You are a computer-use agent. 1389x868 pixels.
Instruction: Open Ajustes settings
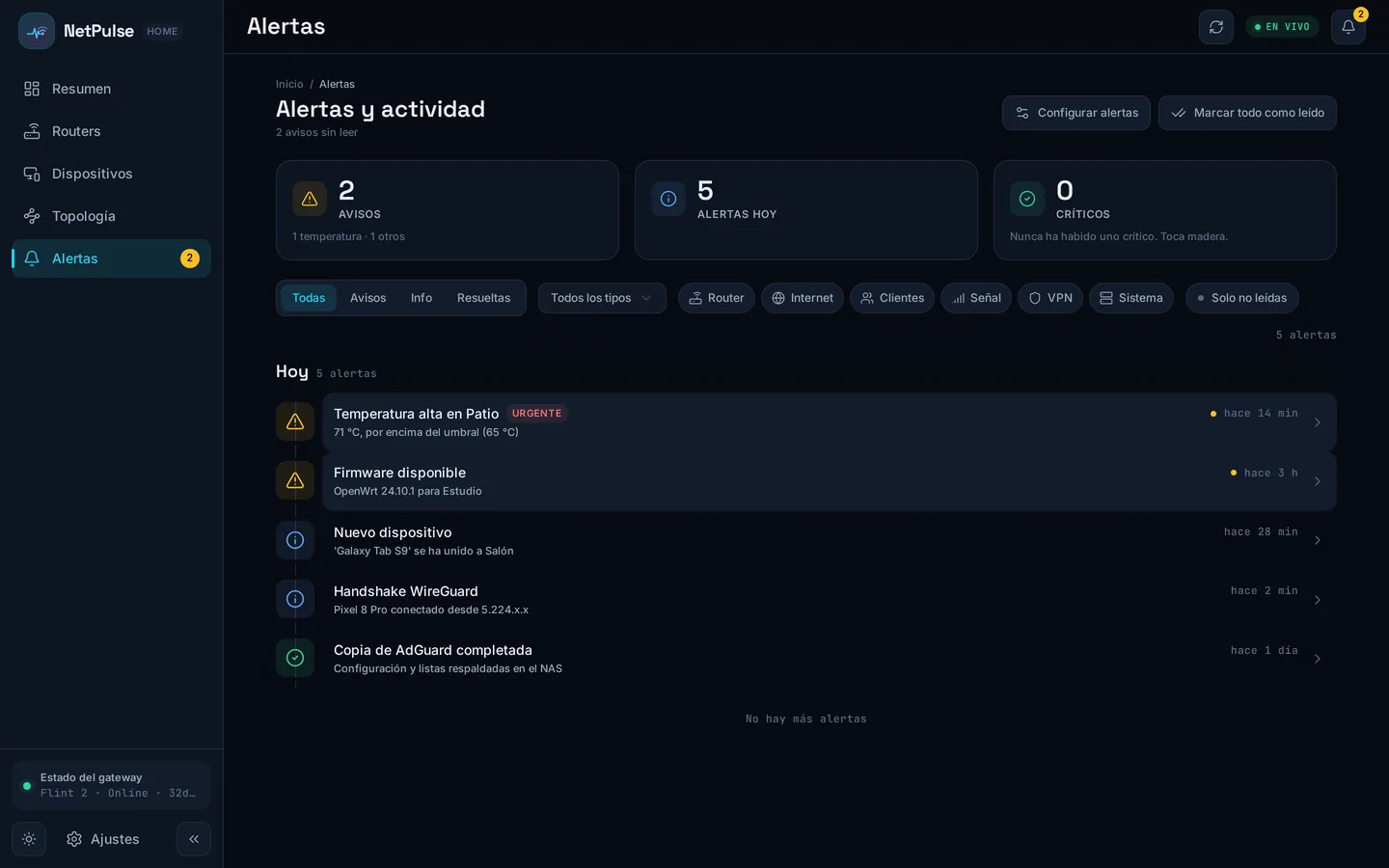pyautogui.click(x=102, y=839)
